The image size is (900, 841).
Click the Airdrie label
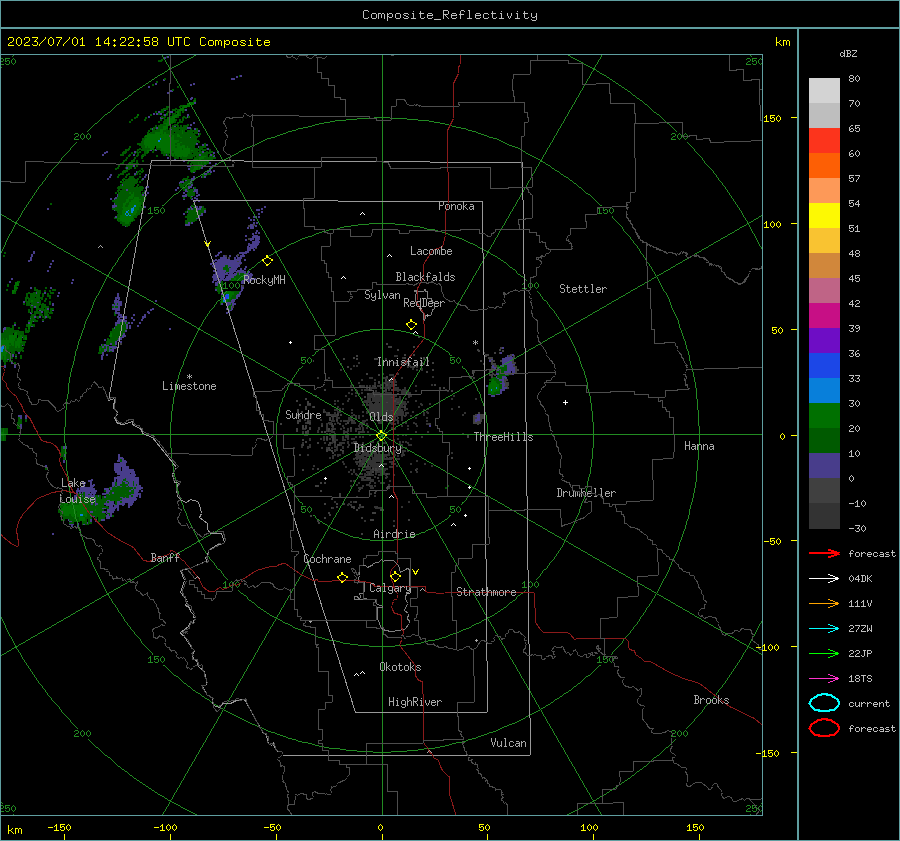[394, 534]
